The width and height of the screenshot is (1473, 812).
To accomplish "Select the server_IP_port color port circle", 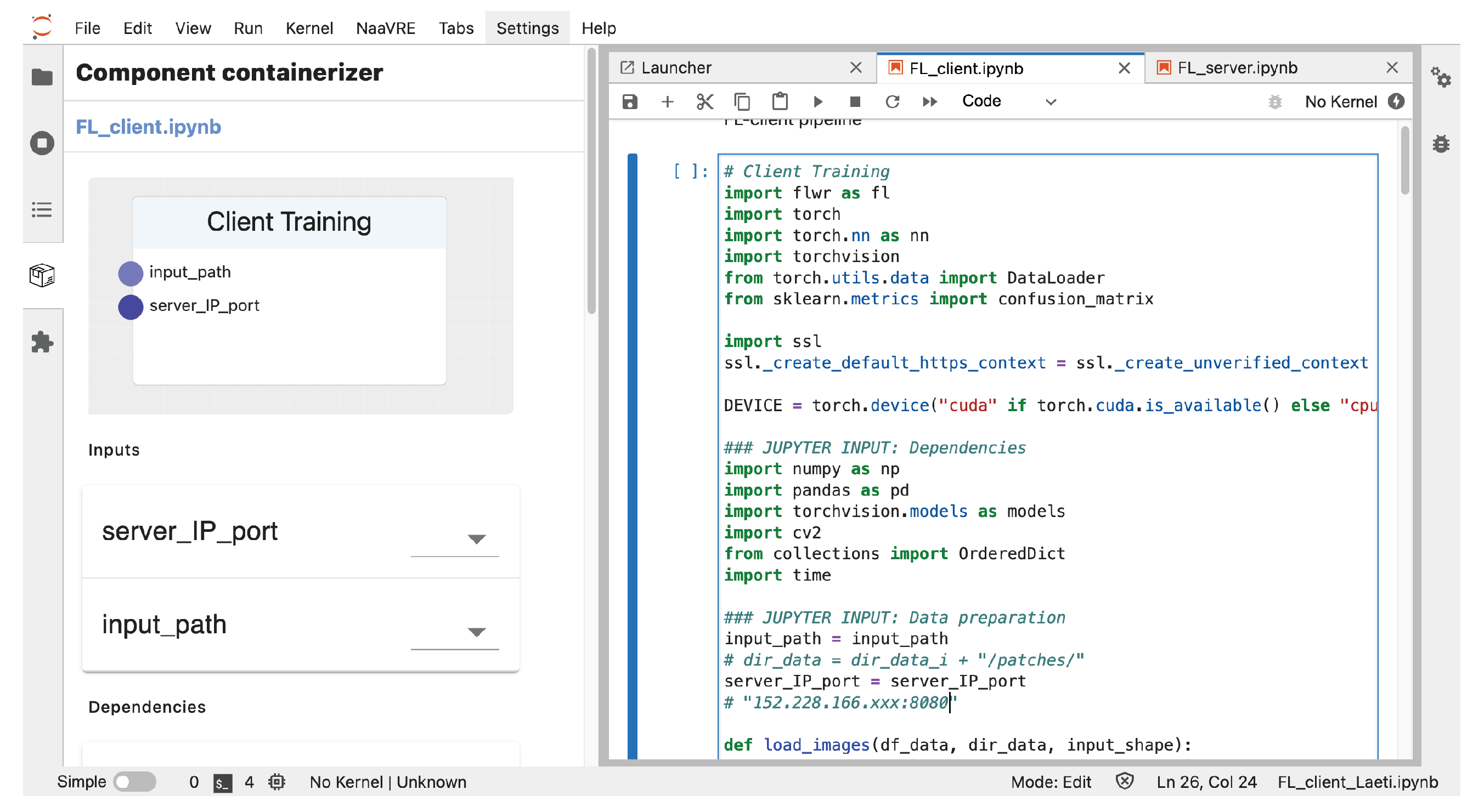I will pos(131,307).
